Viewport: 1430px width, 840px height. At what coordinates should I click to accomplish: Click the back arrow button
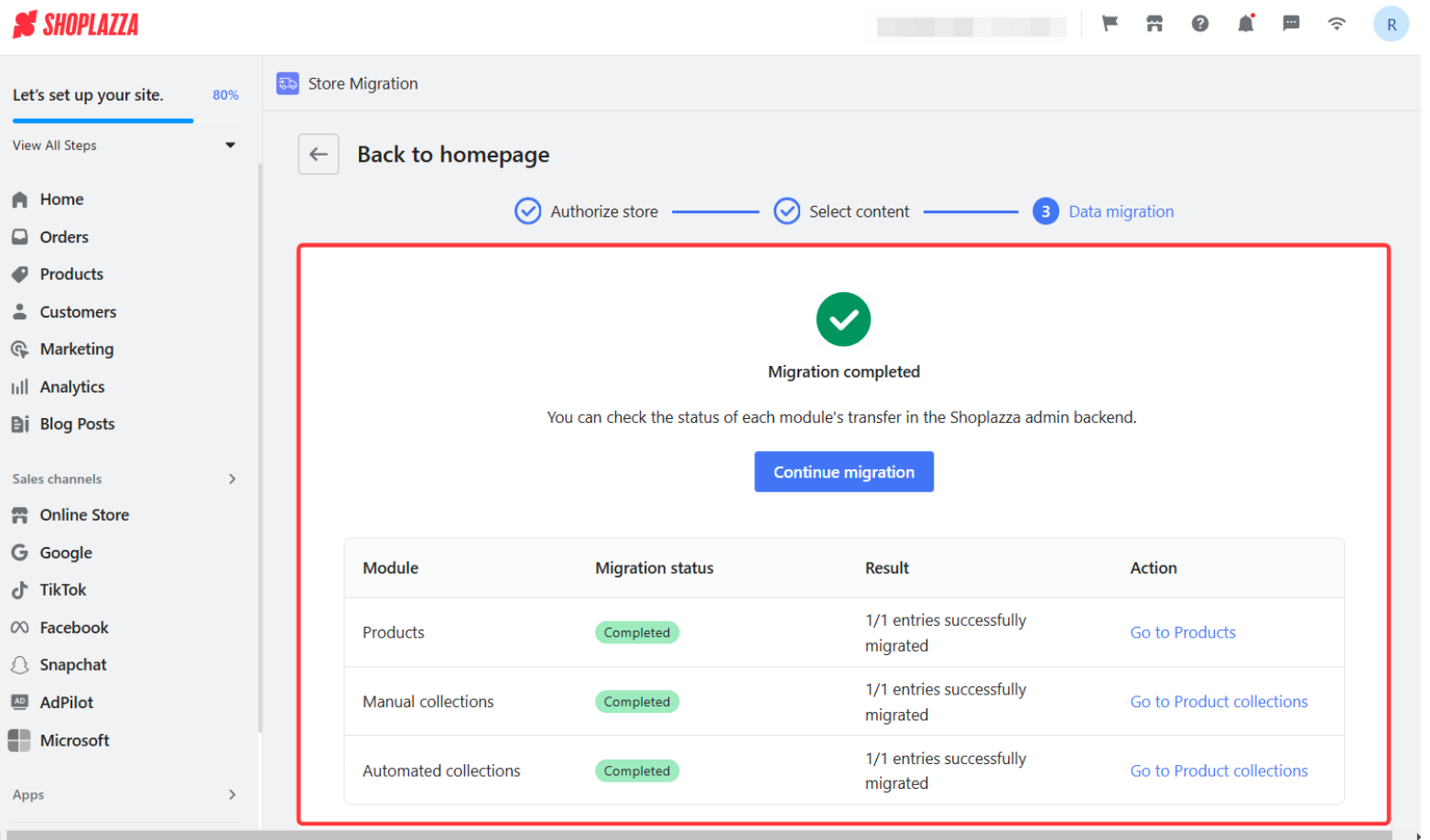click(x=320, y=155)
